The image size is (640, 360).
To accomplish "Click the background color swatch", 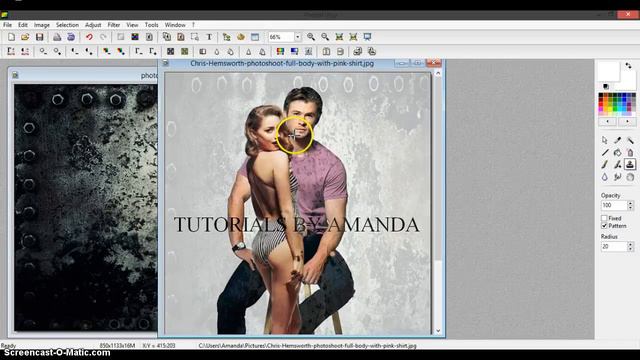I will click(628, 81).
